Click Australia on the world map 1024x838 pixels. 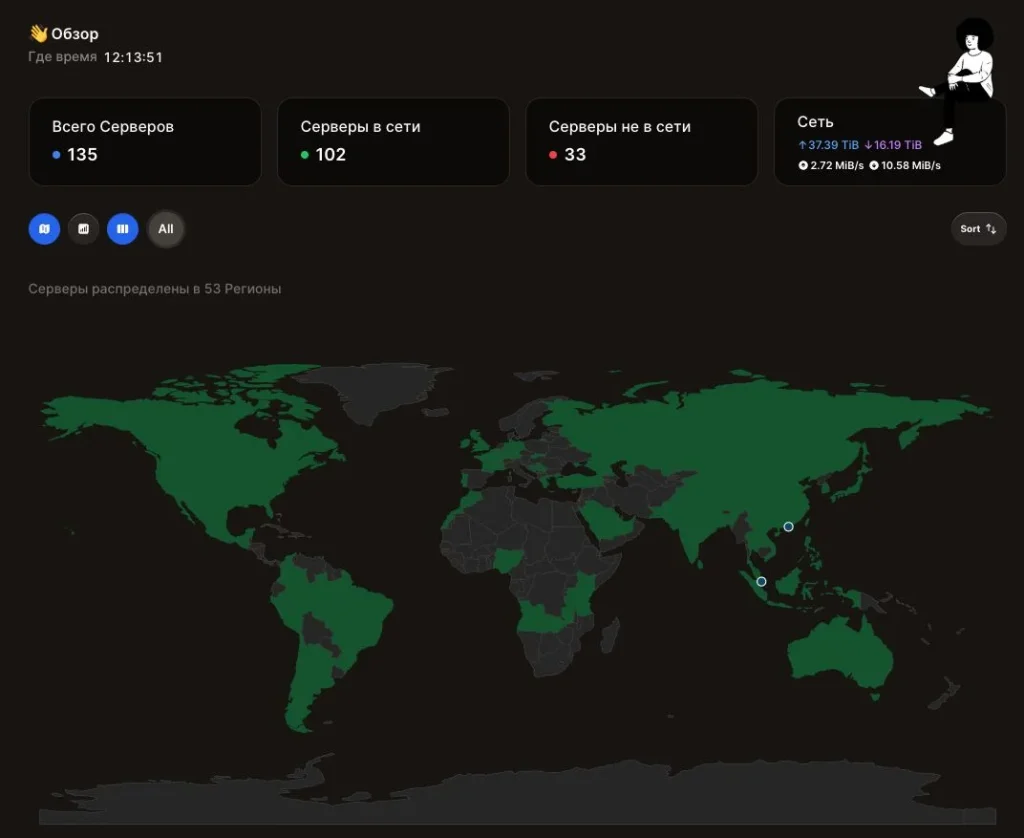(x=839, y=653)
